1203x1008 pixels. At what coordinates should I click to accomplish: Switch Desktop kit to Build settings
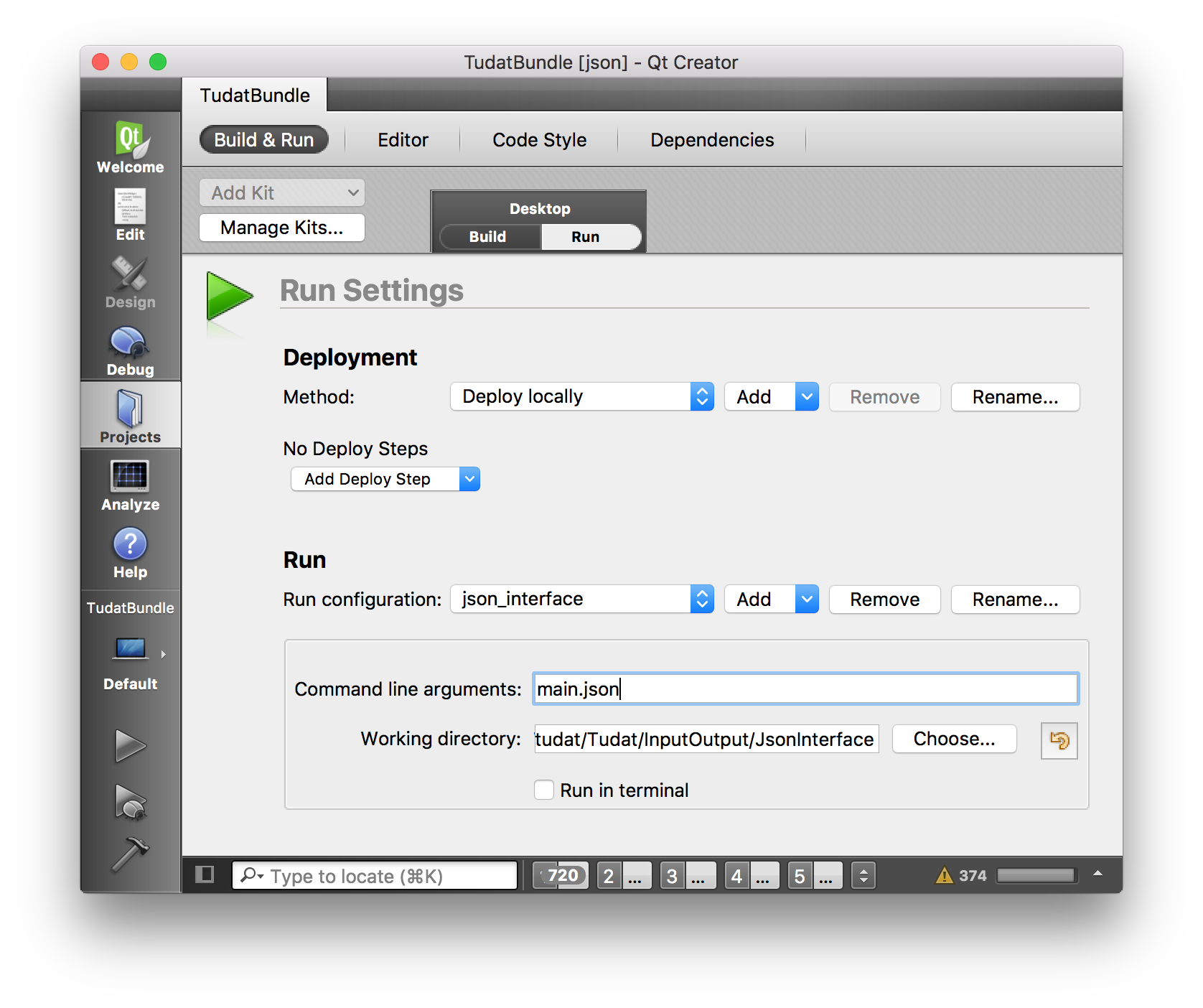(488, 237)
